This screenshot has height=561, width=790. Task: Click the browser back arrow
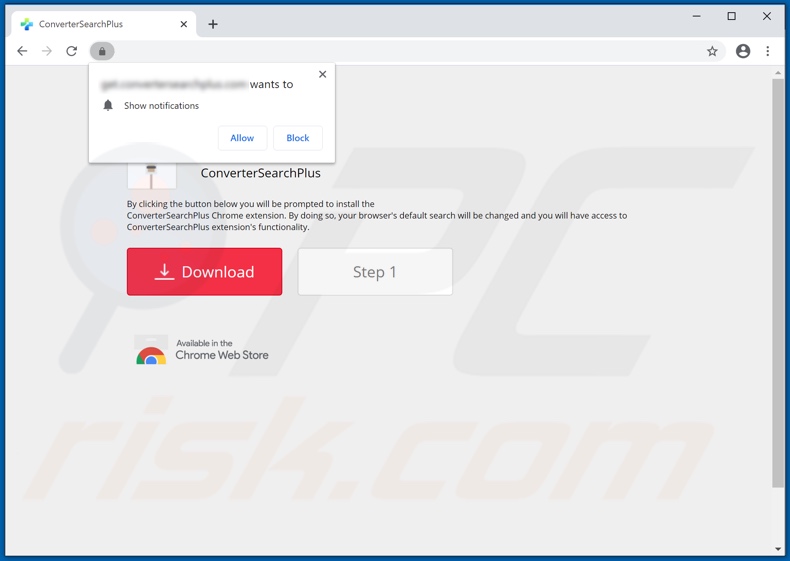click(22, 51)
